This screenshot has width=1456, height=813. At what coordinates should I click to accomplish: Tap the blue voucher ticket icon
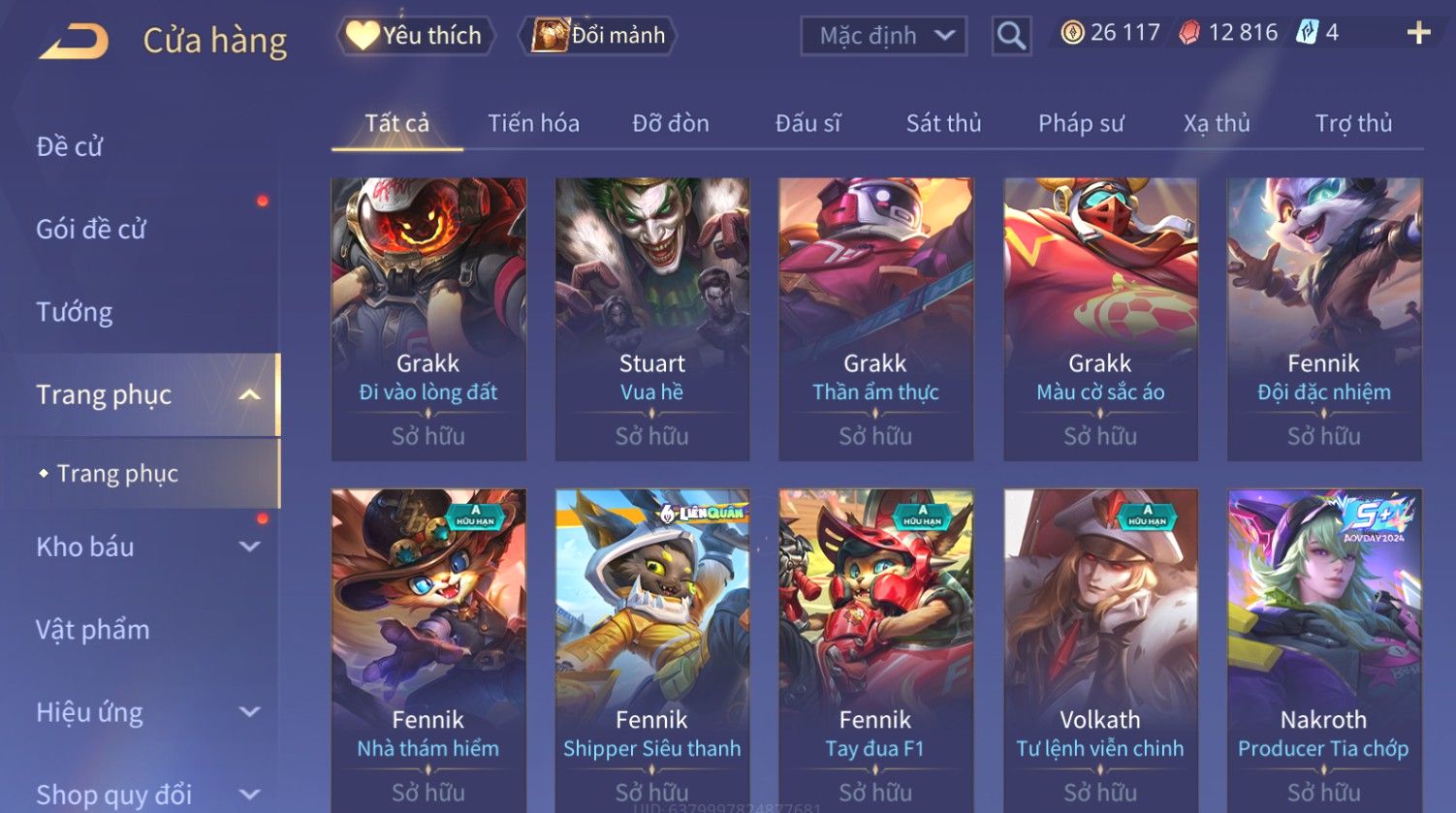(1308, 33)
